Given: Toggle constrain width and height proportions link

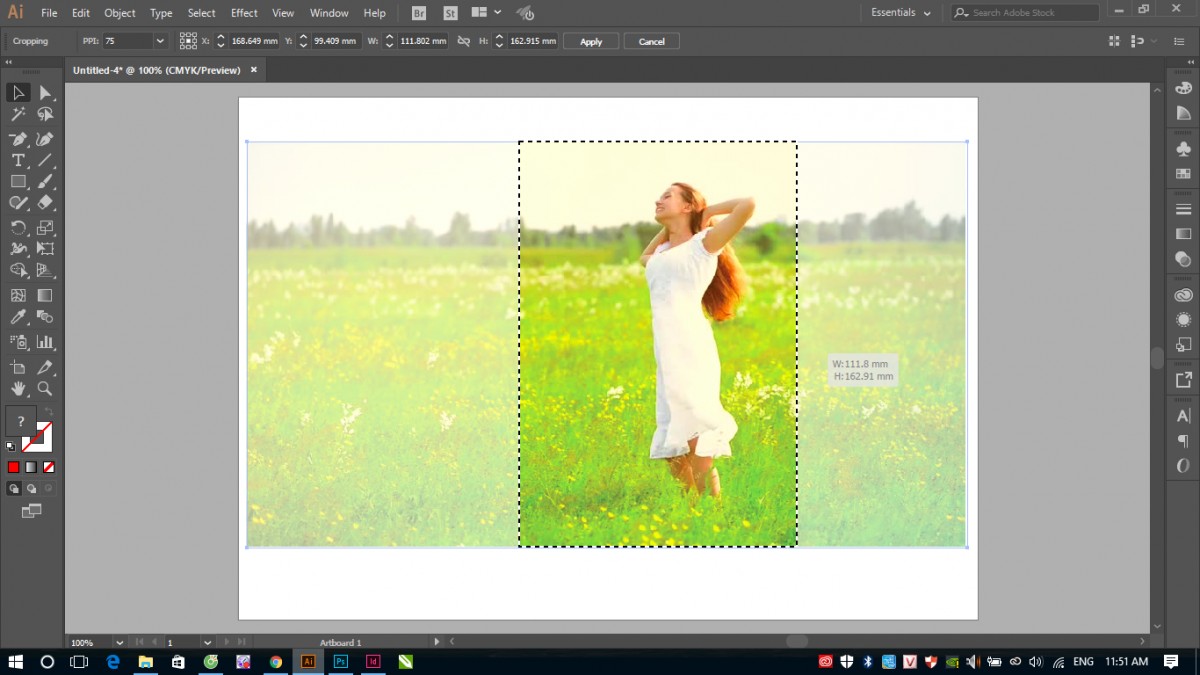Looking at the screenshot, I should (x=463, y=41).
